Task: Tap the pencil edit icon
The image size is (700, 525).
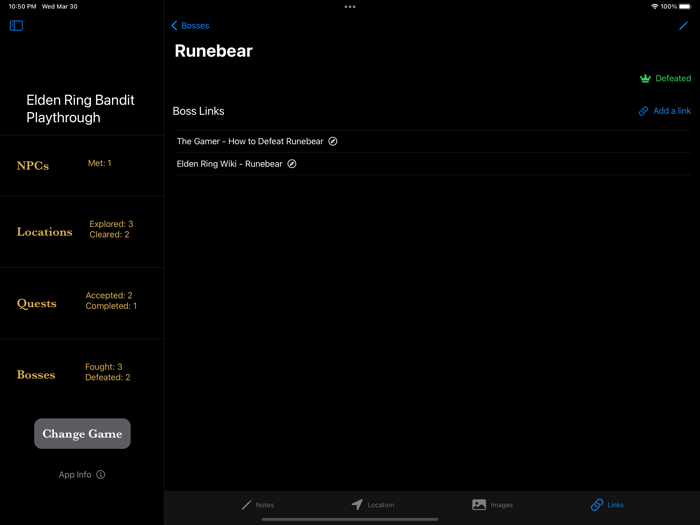Action: [683, 25]
